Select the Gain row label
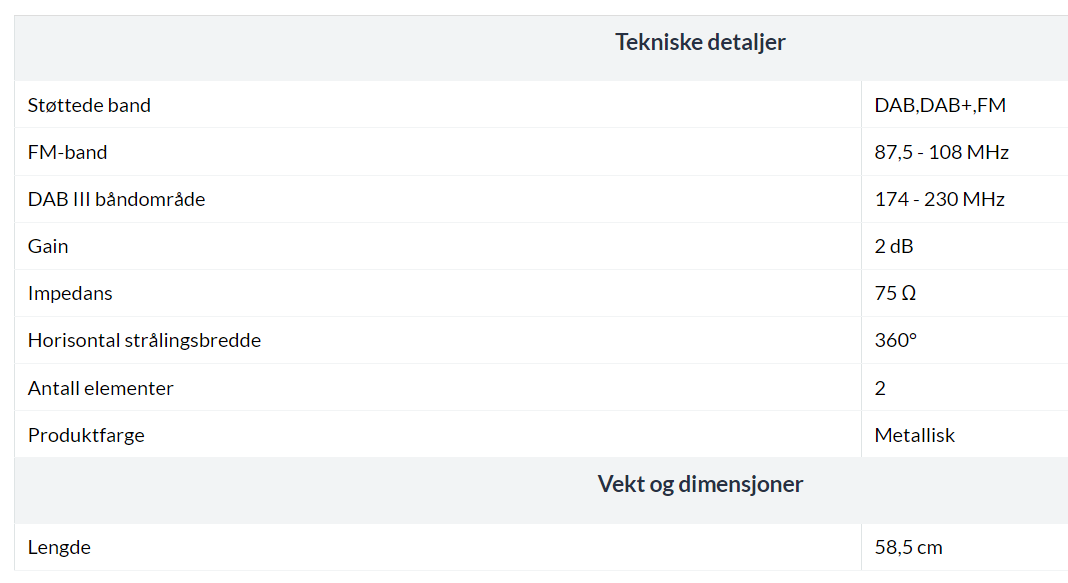1068x583 pixels. click(48, 246)
